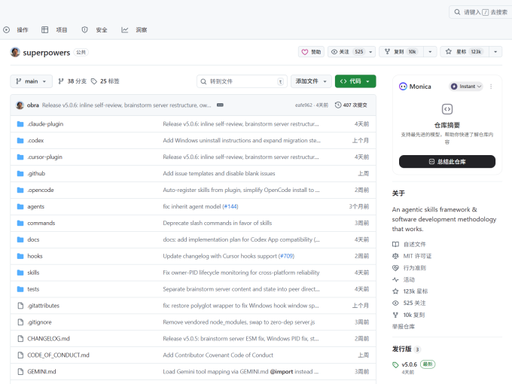Image resolution: width=512 pixels, height=384 pixels.
Task: Open pull request #144 link in agents row
Action: [230, 207]
